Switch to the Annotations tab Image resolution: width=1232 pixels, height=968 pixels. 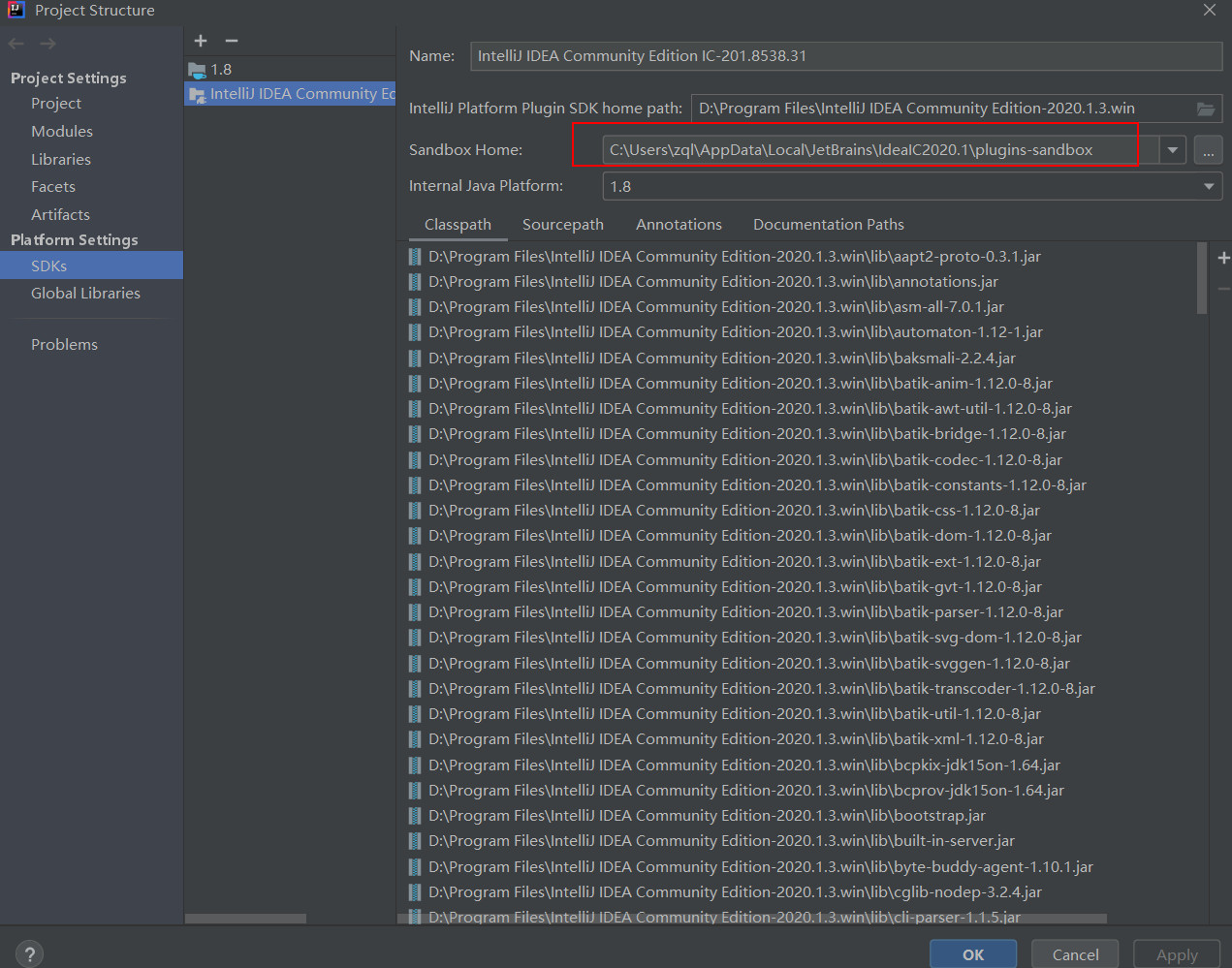pos(679,225)
